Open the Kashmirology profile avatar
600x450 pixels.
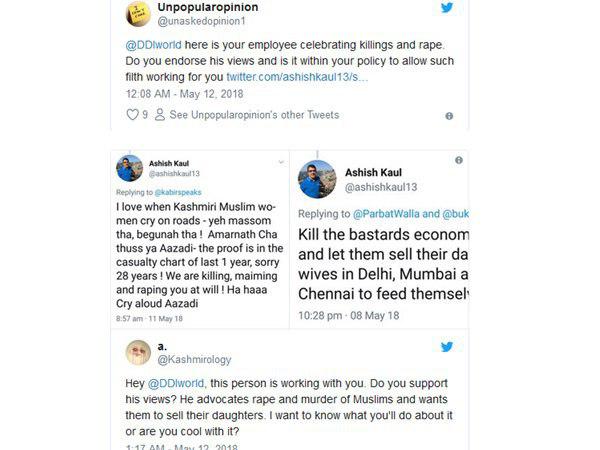click(x=138, y=353)
